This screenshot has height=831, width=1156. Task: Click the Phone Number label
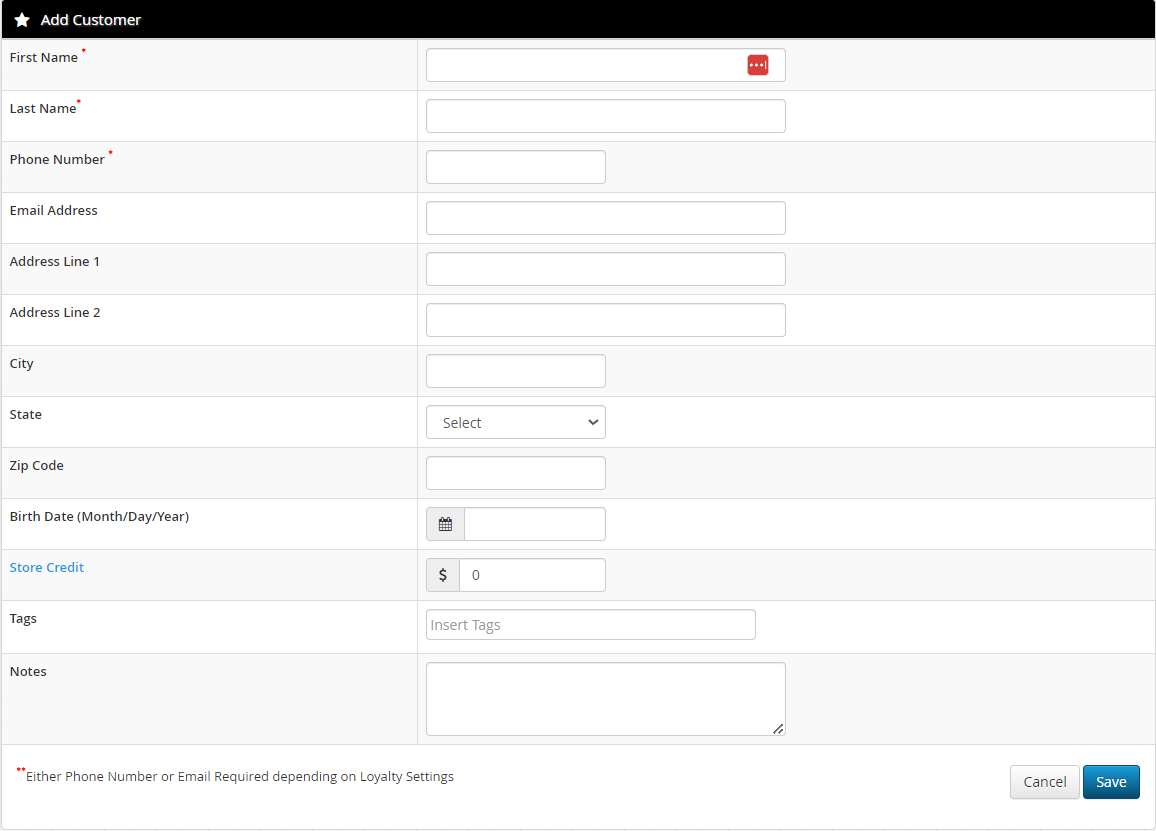pos(57,159)
